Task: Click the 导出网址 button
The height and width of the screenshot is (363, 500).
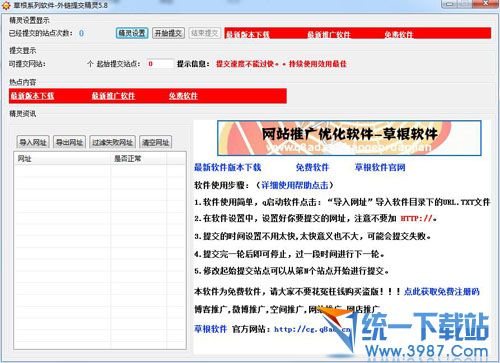Action: (69, 142)
